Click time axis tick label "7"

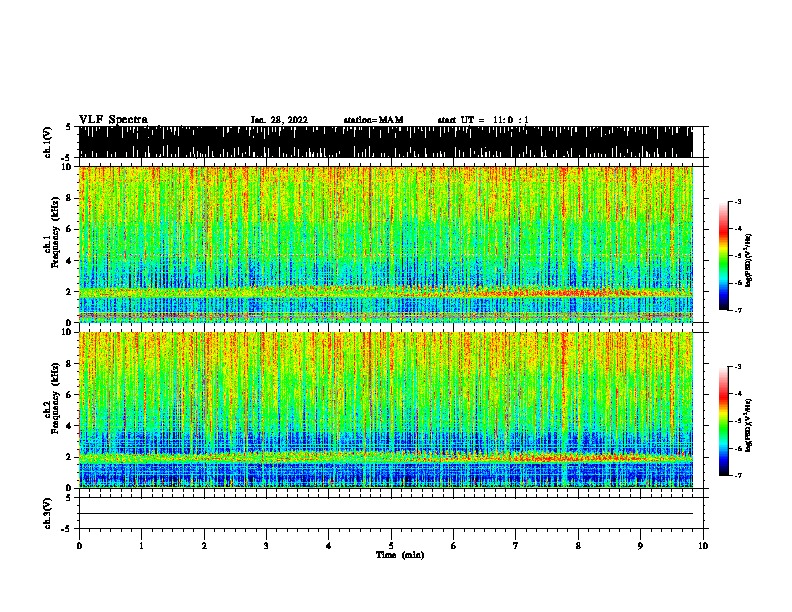click(x=516, y=545)
